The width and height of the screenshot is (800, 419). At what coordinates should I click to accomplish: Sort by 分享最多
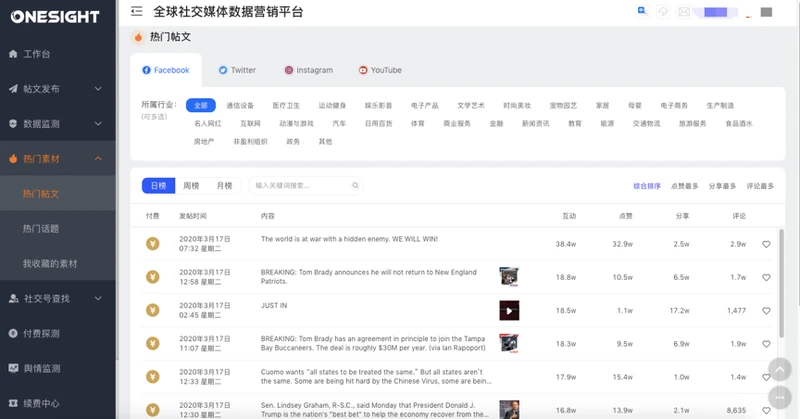[722, 186]
